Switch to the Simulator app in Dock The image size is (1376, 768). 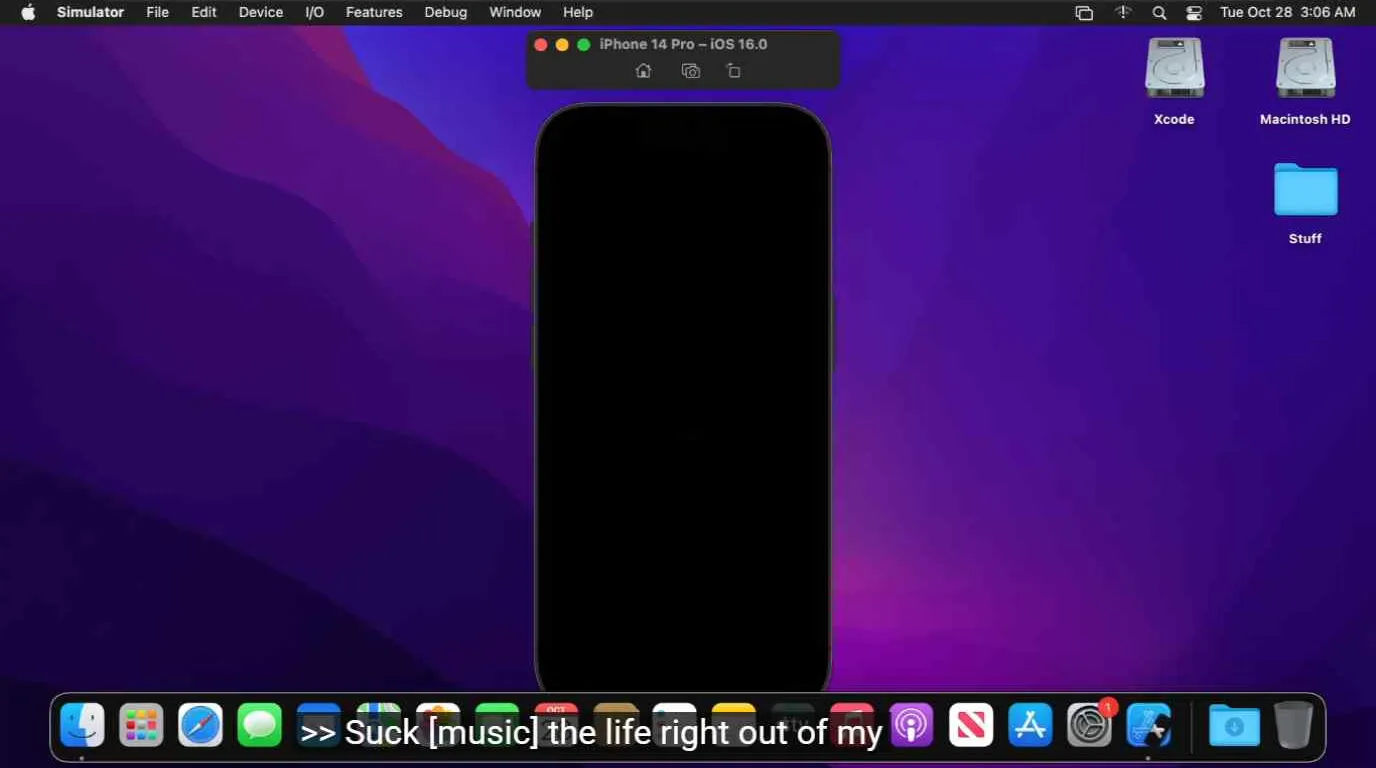(1148, 725)
